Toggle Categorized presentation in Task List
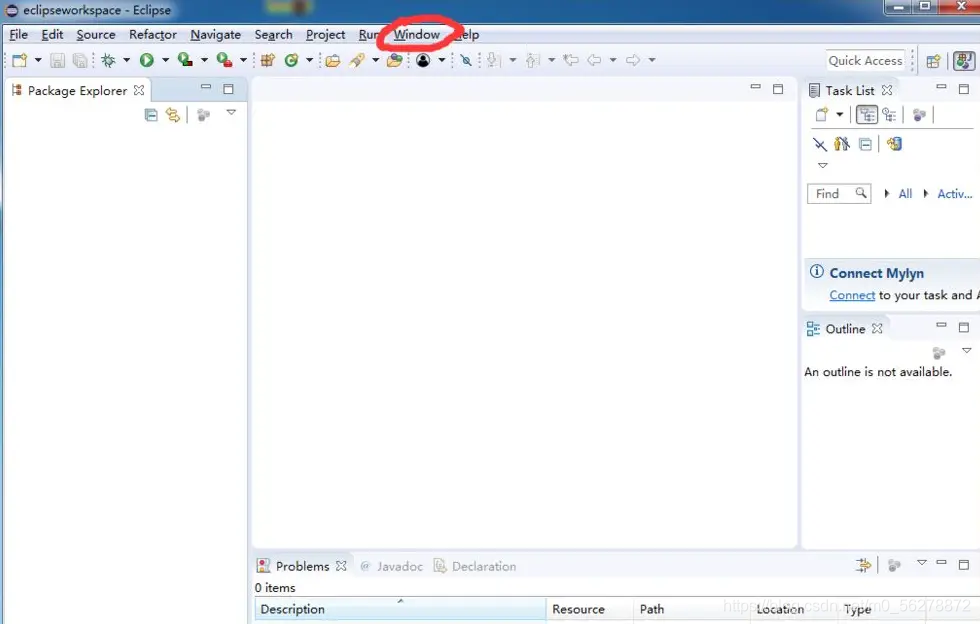The image size is (980, 624). point(866,114)
